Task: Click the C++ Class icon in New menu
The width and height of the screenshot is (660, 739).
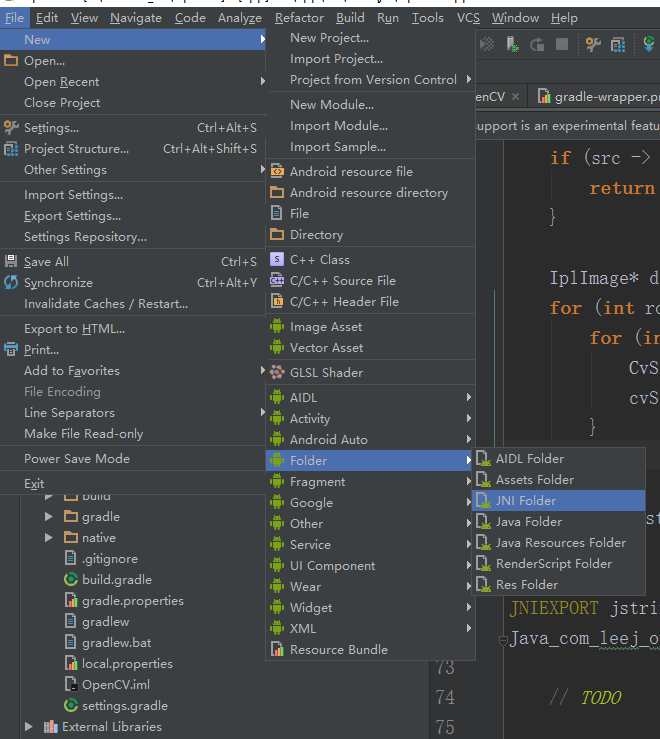Action: pyautogui.click(x=277, y=260)
